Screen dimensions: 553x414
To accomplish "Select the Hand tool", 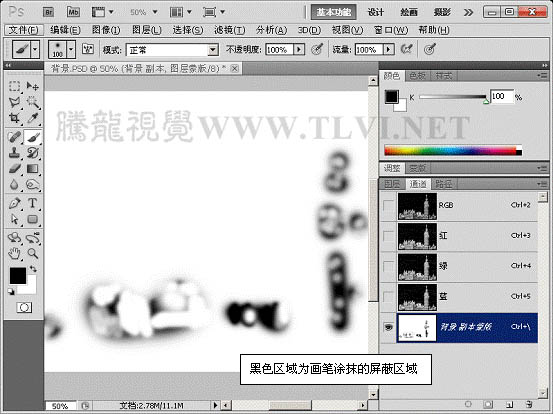I will pyautogui.click(x=14, y=253).
